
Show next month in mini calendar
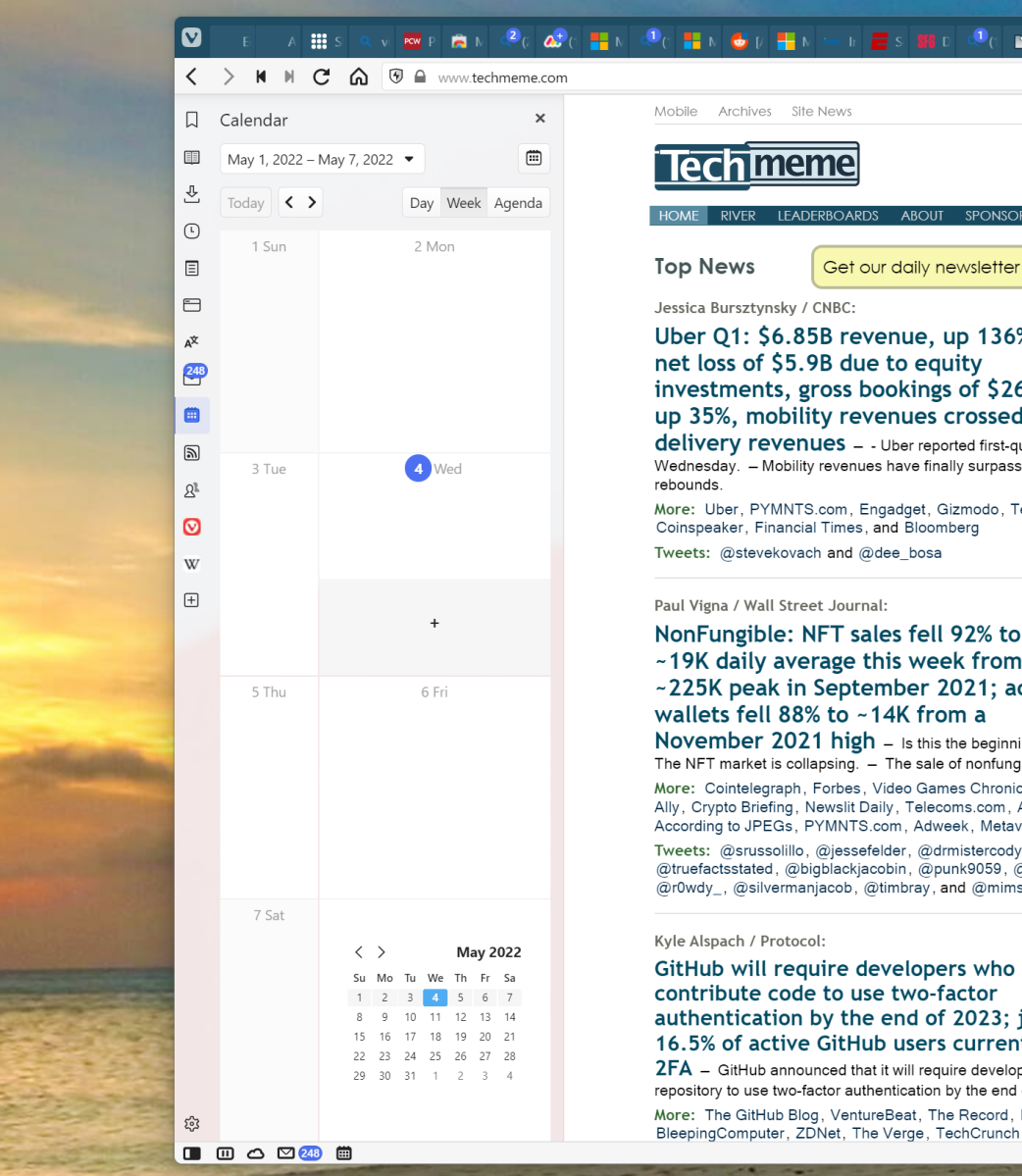point(381,951)
